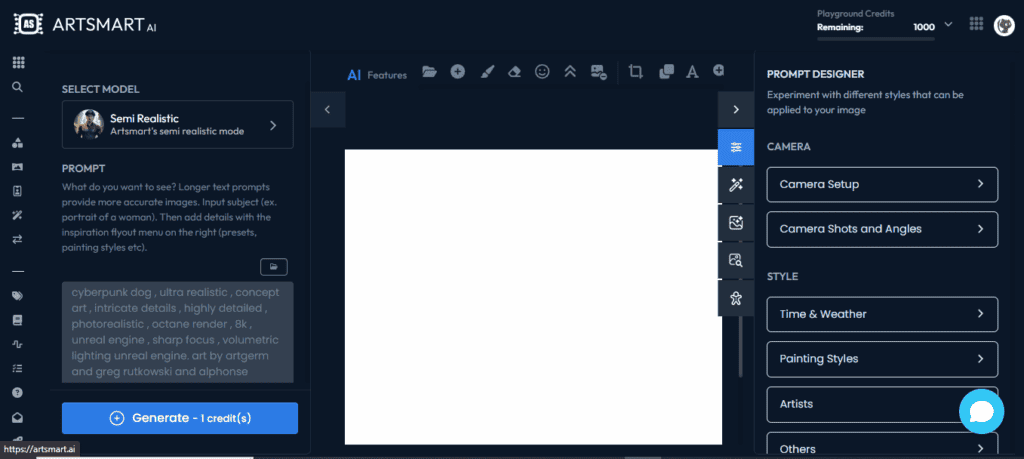Collapse the left panel with arrow
The image size is (1024, 459).
[x=328, y=110]
